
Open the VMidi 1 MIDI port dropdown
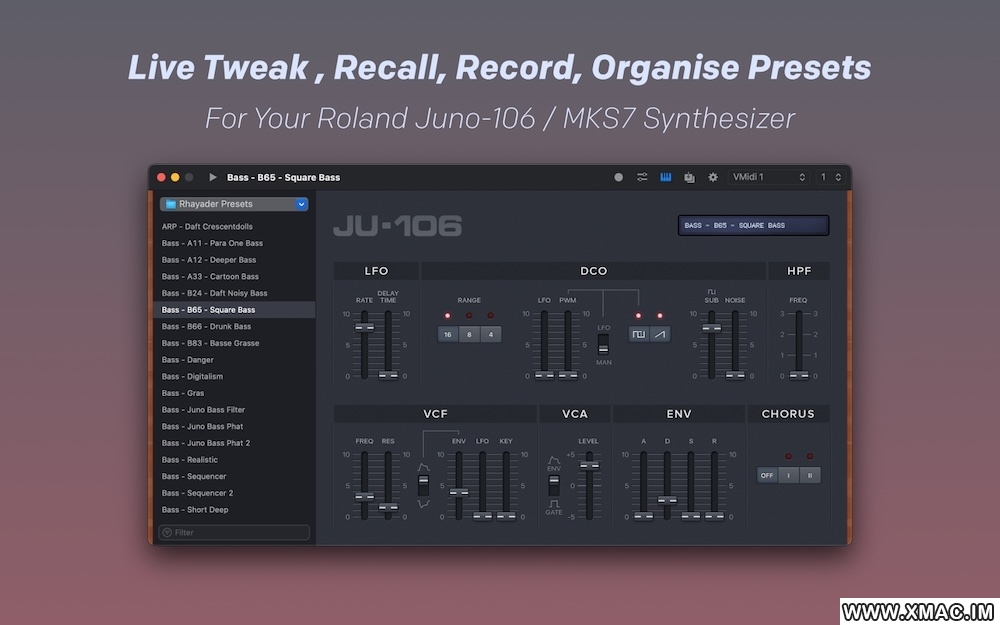(x=768, y=177)
